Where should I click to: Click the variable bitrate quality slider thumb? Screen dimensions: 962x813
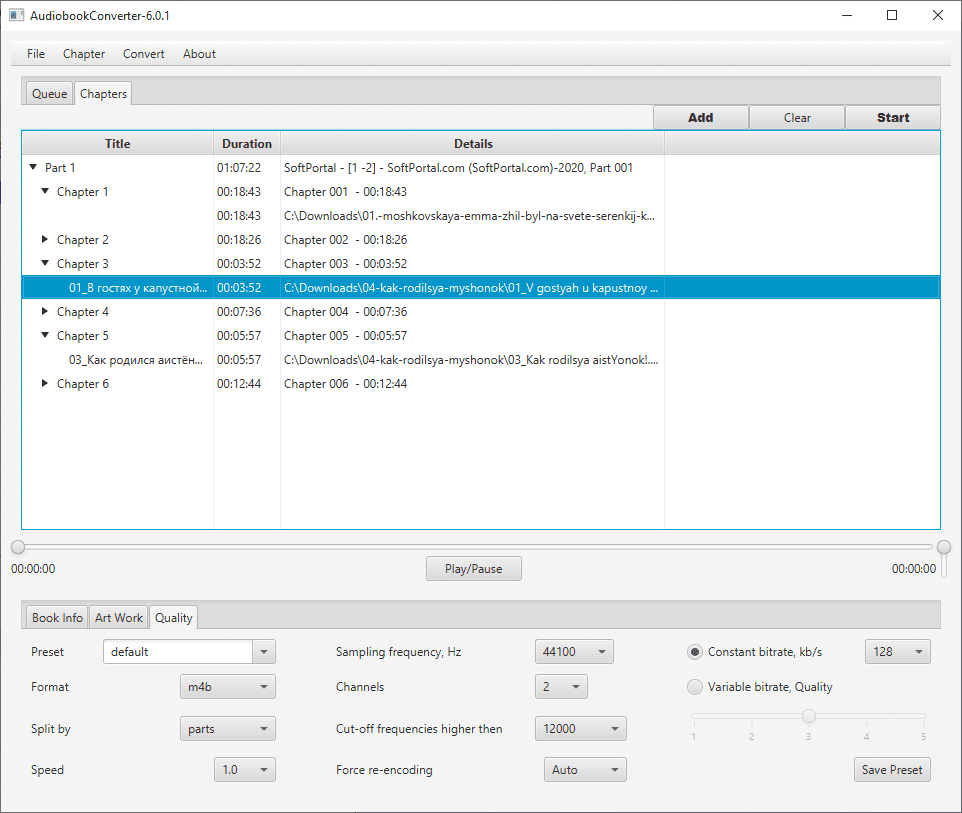[x=809, y=716]
